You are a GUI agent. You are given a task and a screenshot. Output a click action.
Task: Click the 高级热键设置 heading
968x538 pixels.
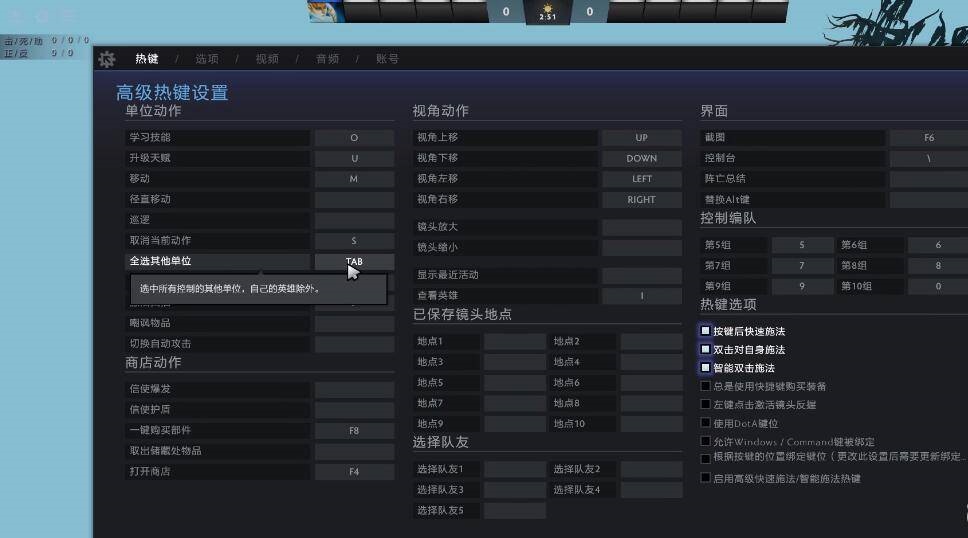tap(172, 93)
